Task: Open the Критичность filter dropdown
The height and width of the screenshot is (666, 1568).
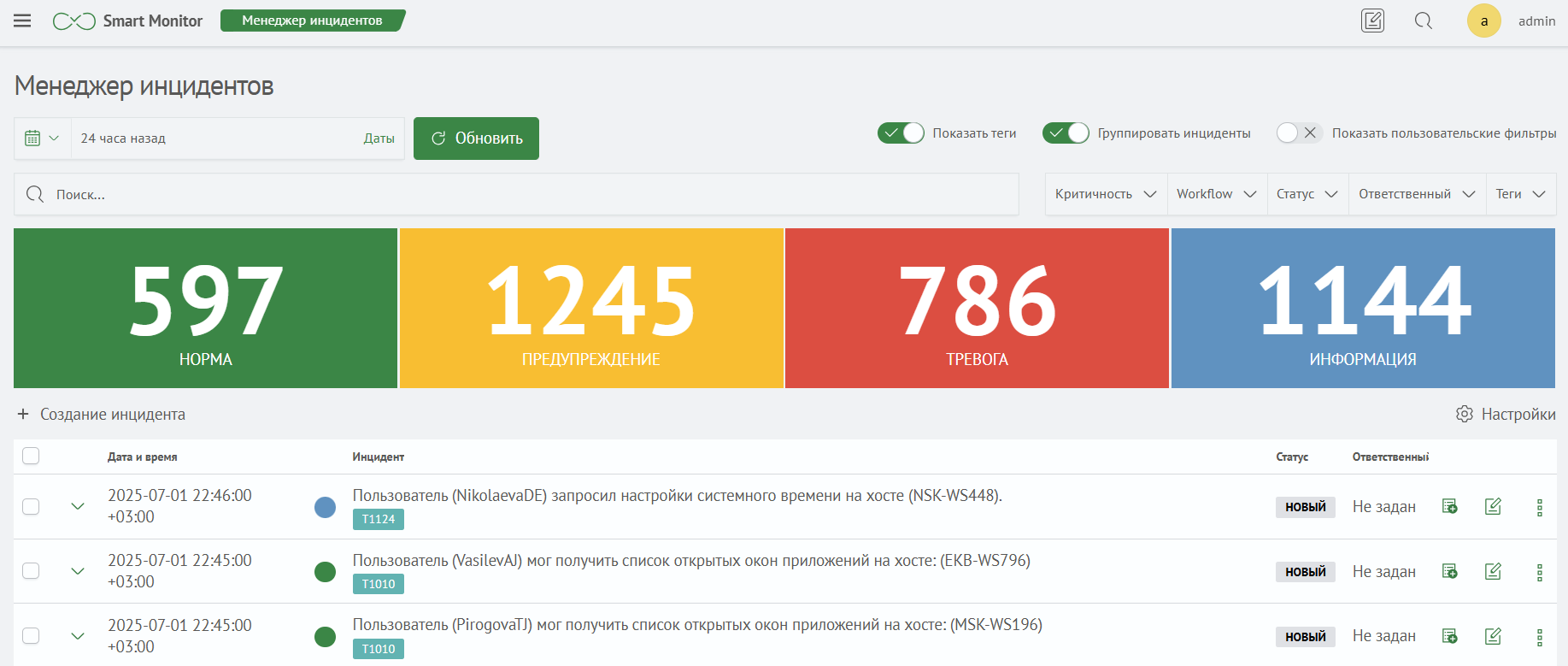Action: tap(1106, 194)
